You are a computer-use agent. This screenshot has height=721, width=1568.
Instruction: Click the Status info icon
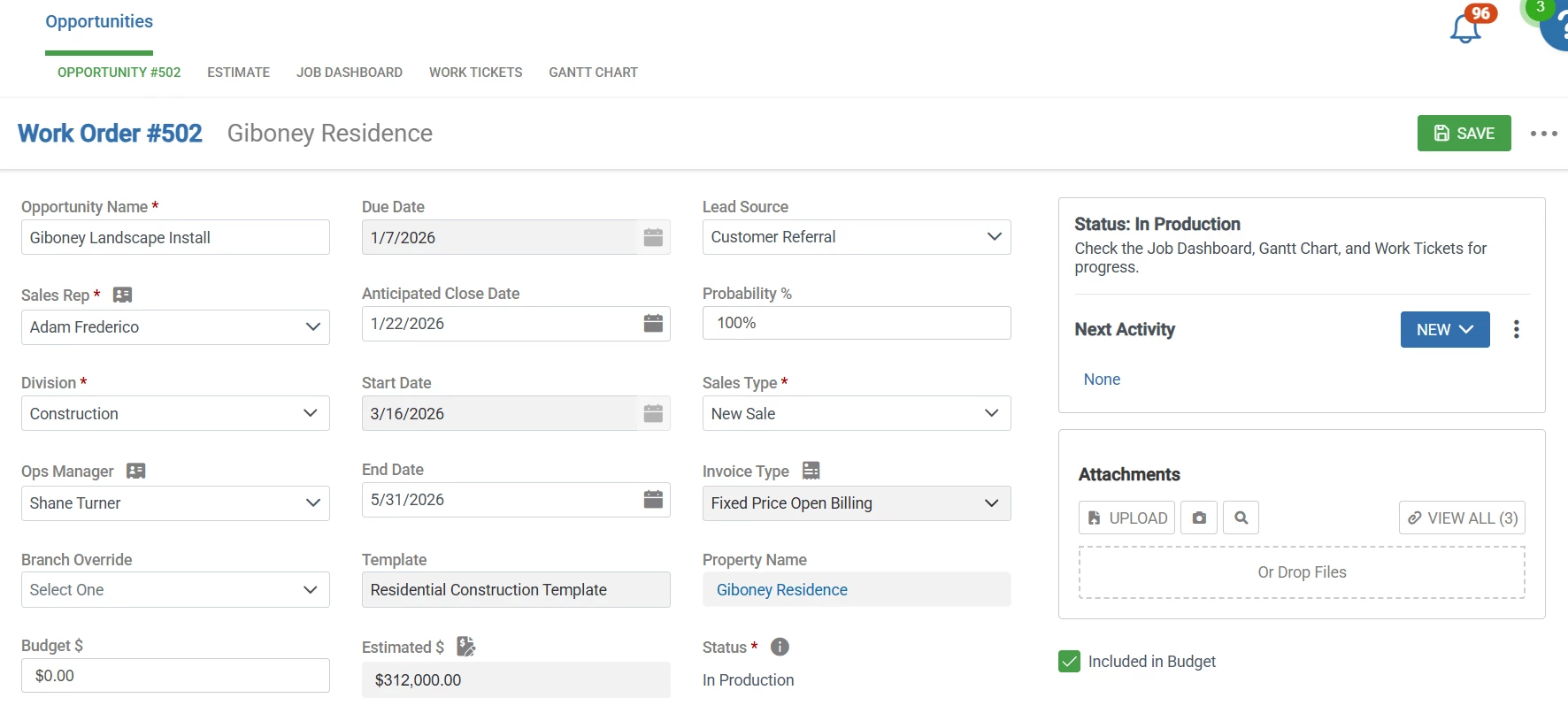[780, 647]
